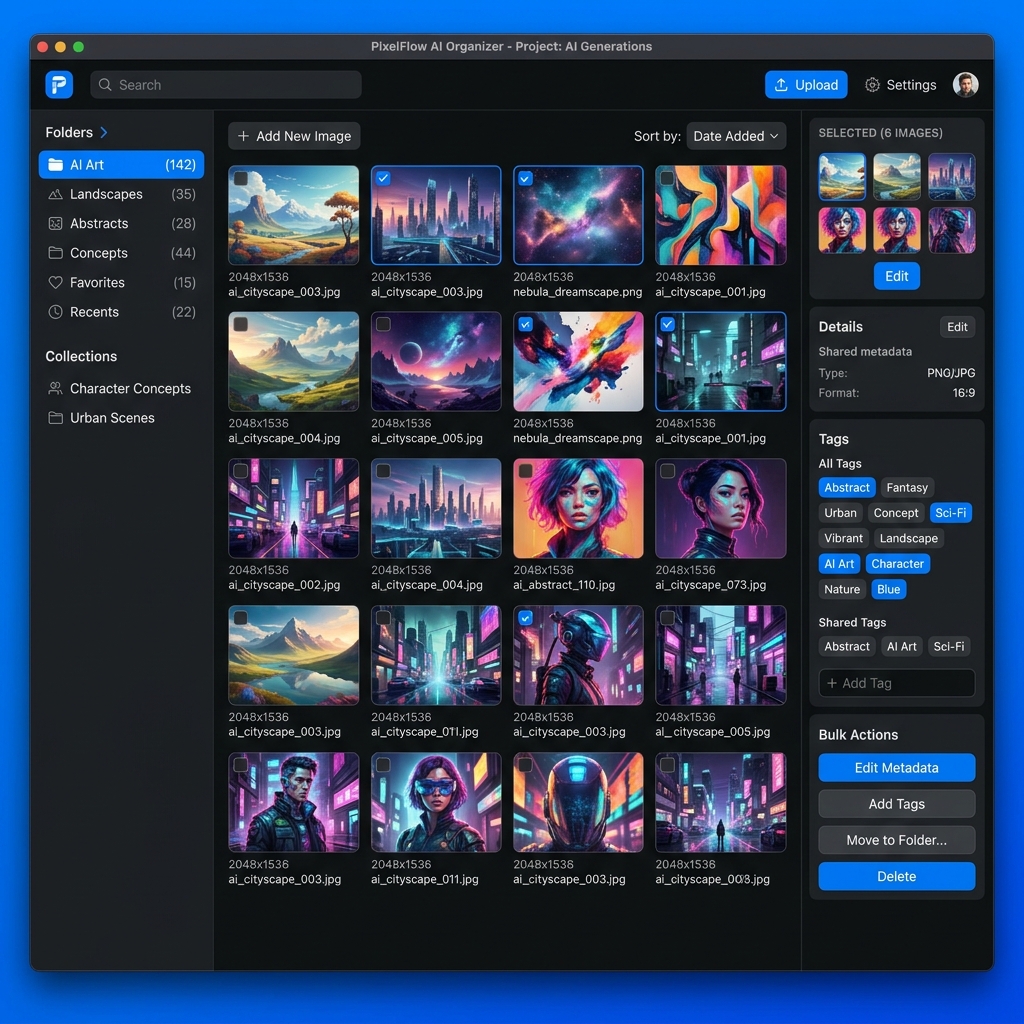
Task: Toggle the Nature tag chip
Action: click(842, 589)
